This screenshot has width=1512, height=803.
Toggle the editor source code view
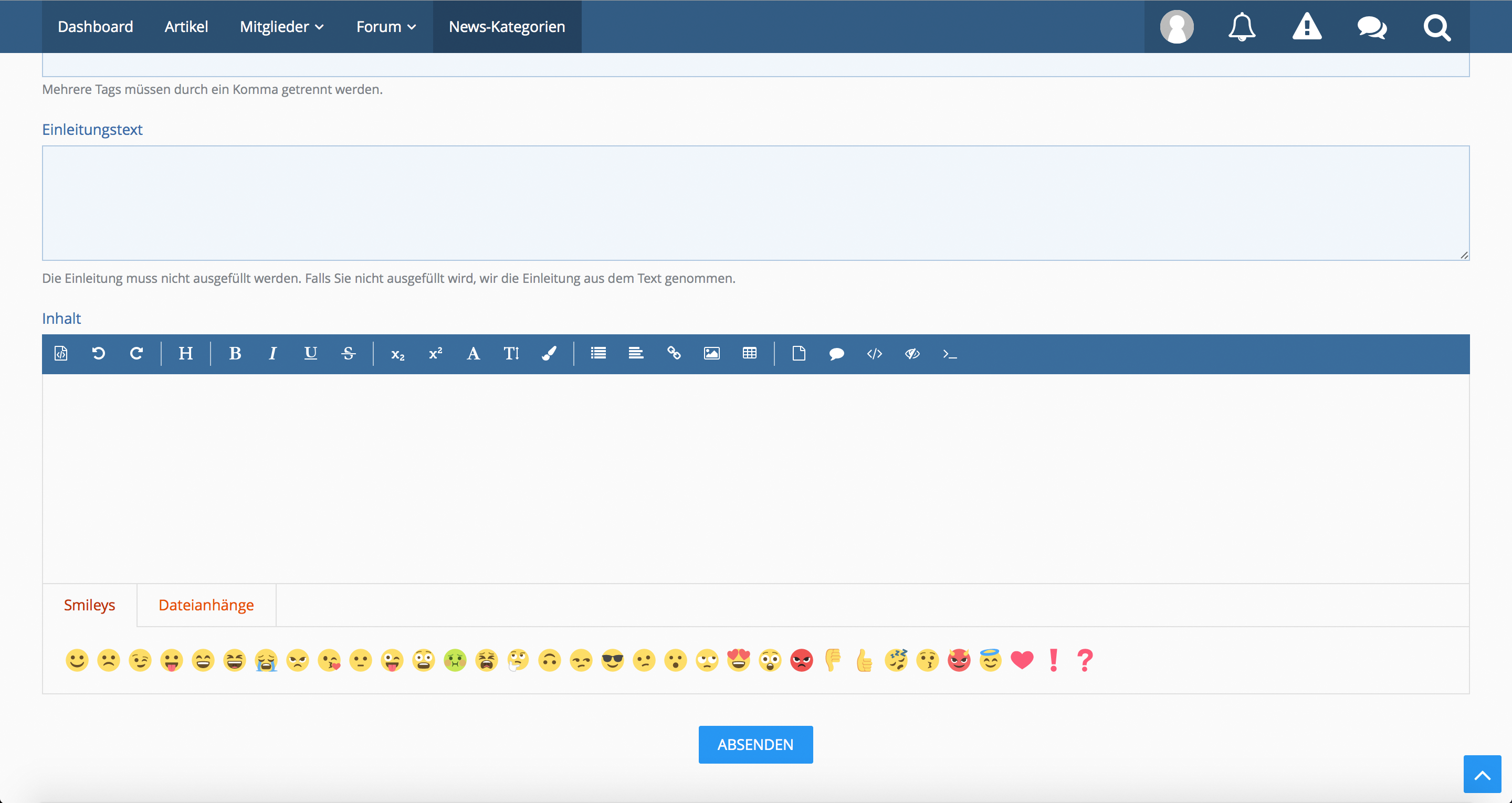(61, 353)
